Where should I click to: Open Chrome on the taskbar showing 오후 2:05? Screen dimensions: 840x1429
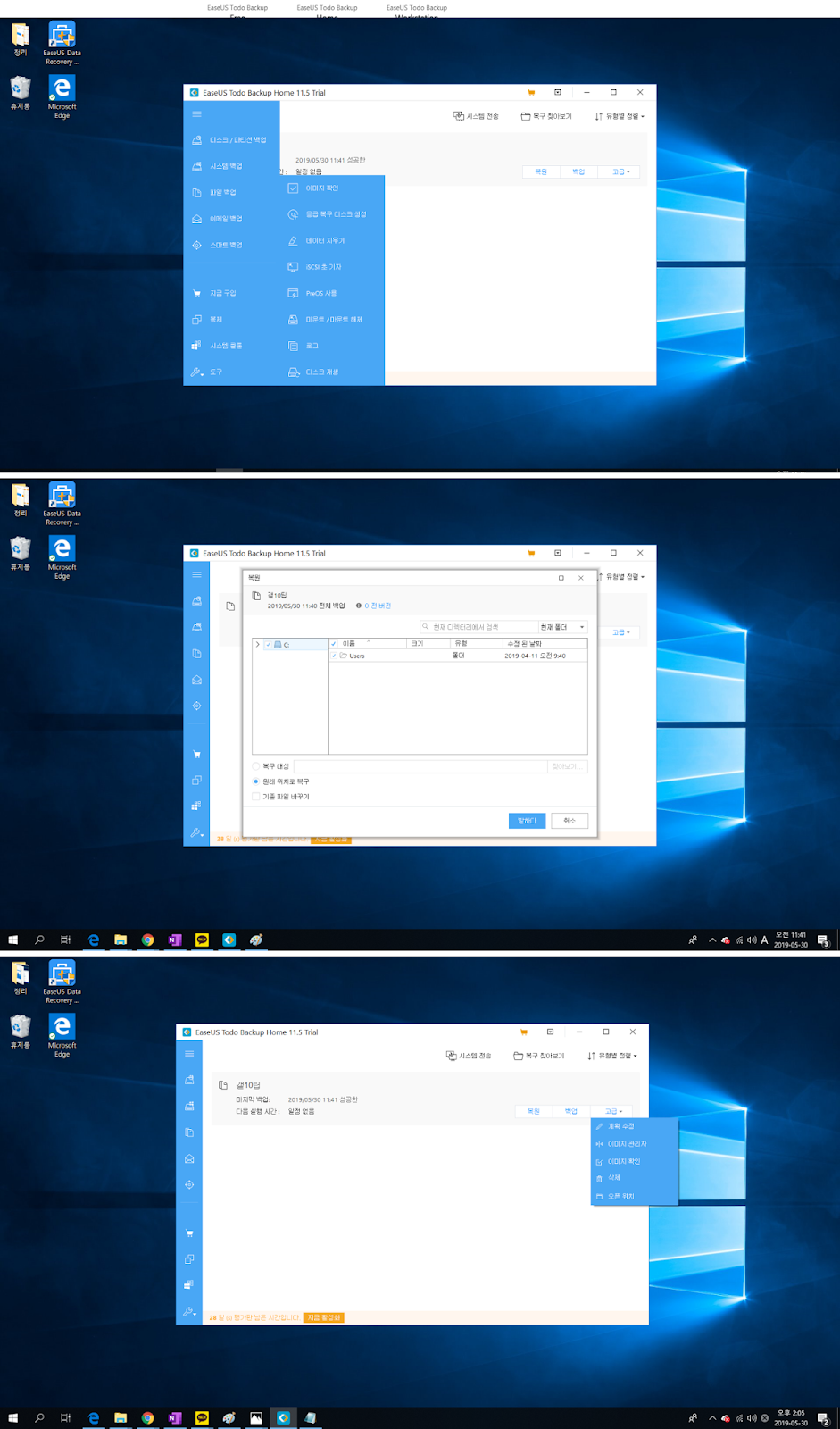coord(147,1417)
